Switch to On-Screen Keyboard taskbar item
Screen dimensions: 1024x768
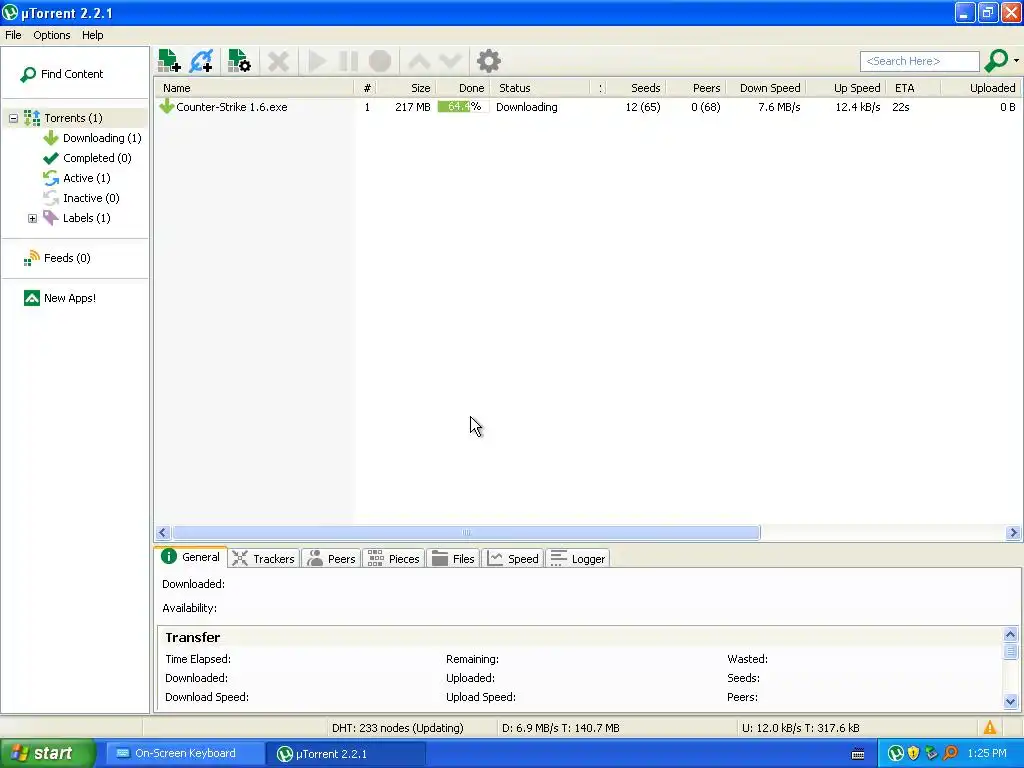[x=185, y=753]
